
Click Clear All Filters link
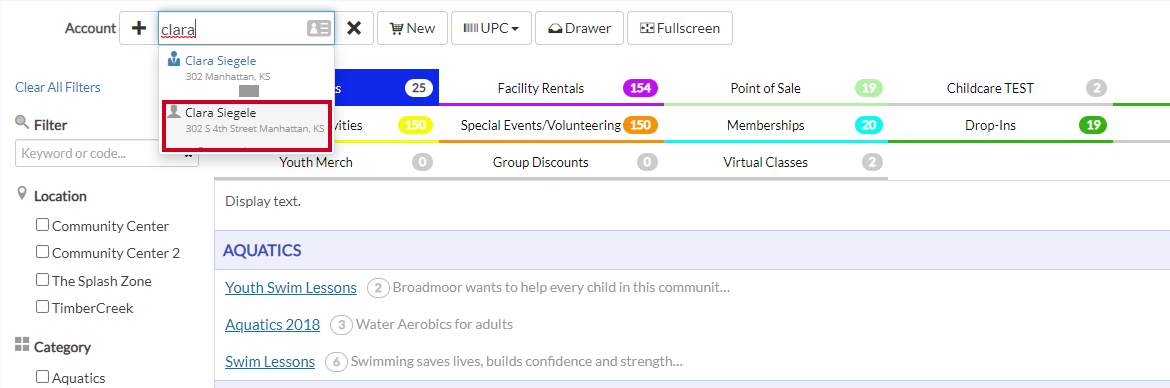tap(57, 87)
